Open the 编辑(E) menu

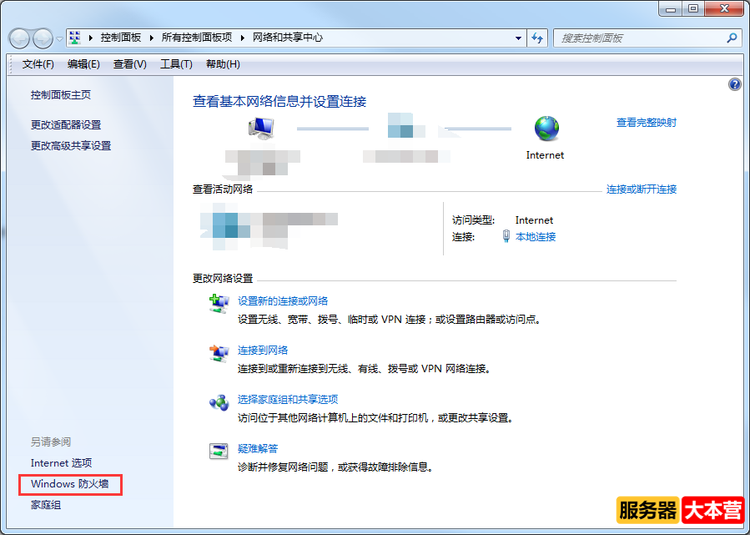click(83, 64)
